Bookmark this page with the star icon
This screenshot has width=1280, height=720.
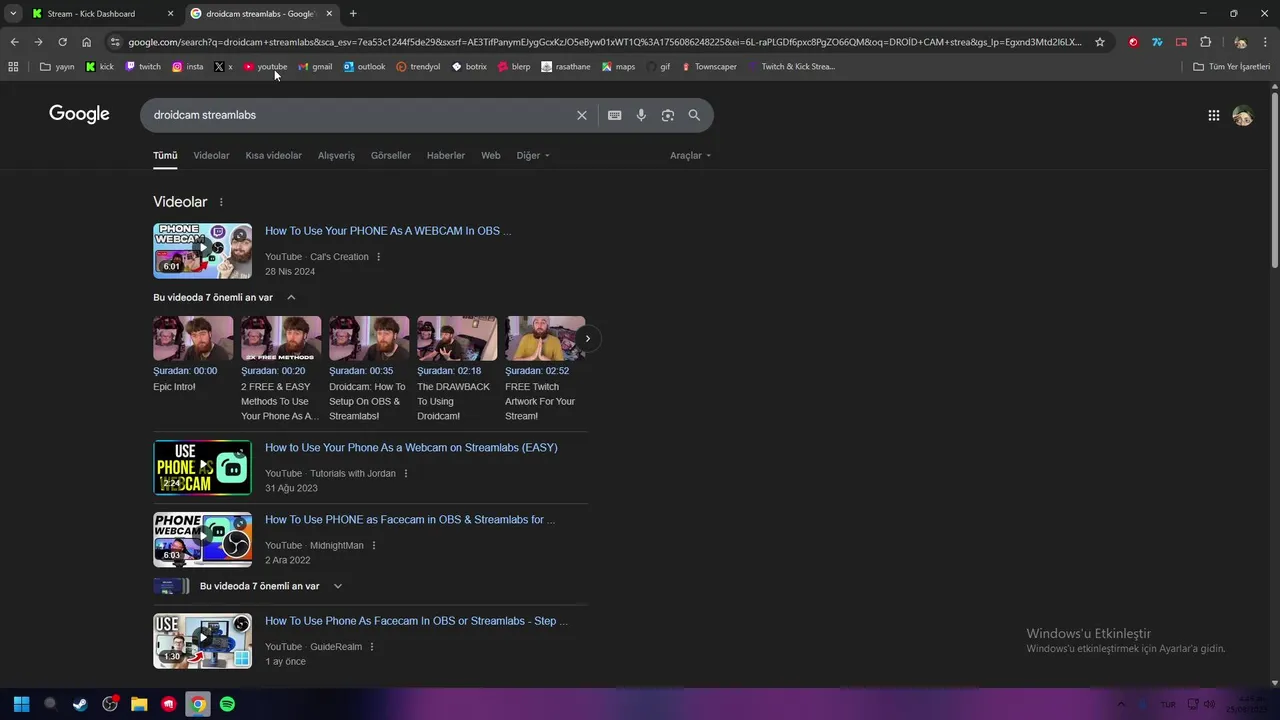(x=1100, y=42)
